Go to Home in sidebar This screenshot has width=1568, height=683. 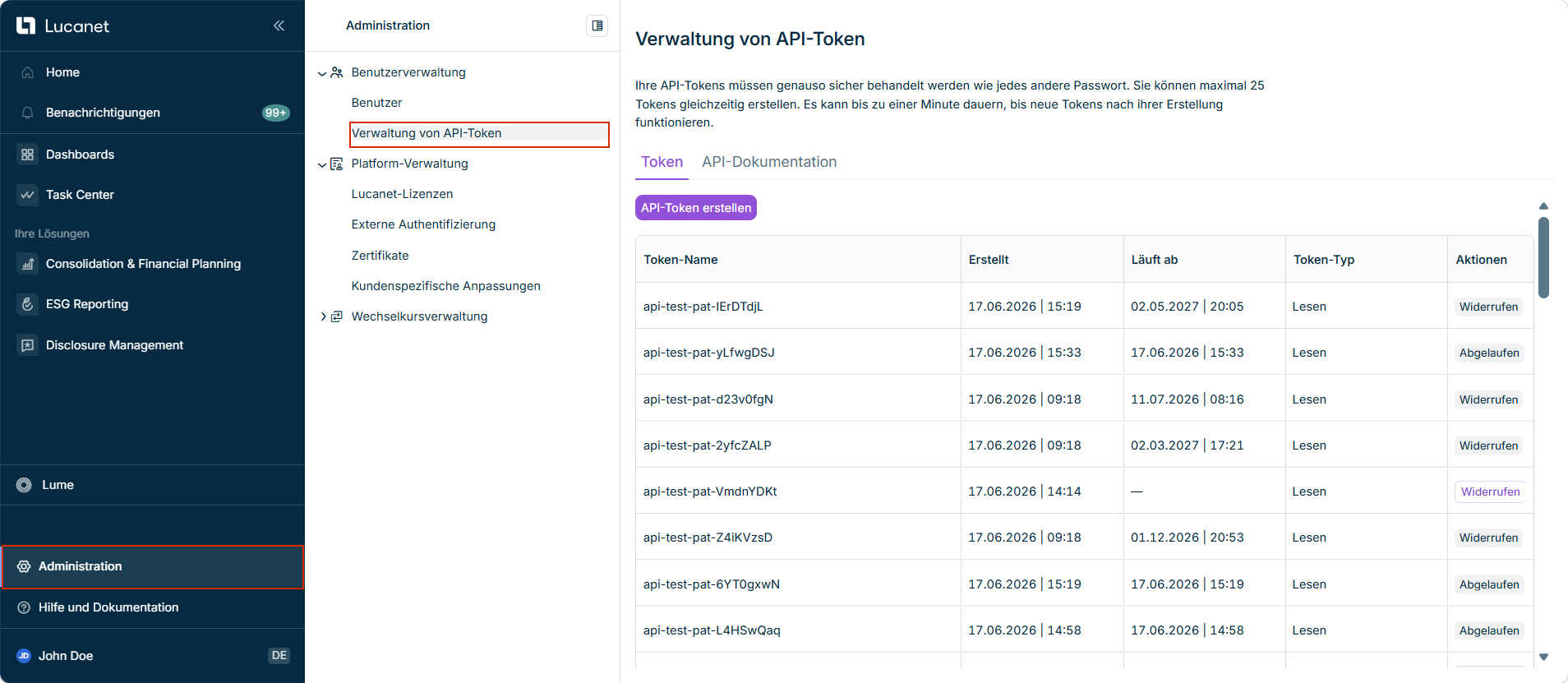click(62, 72)
